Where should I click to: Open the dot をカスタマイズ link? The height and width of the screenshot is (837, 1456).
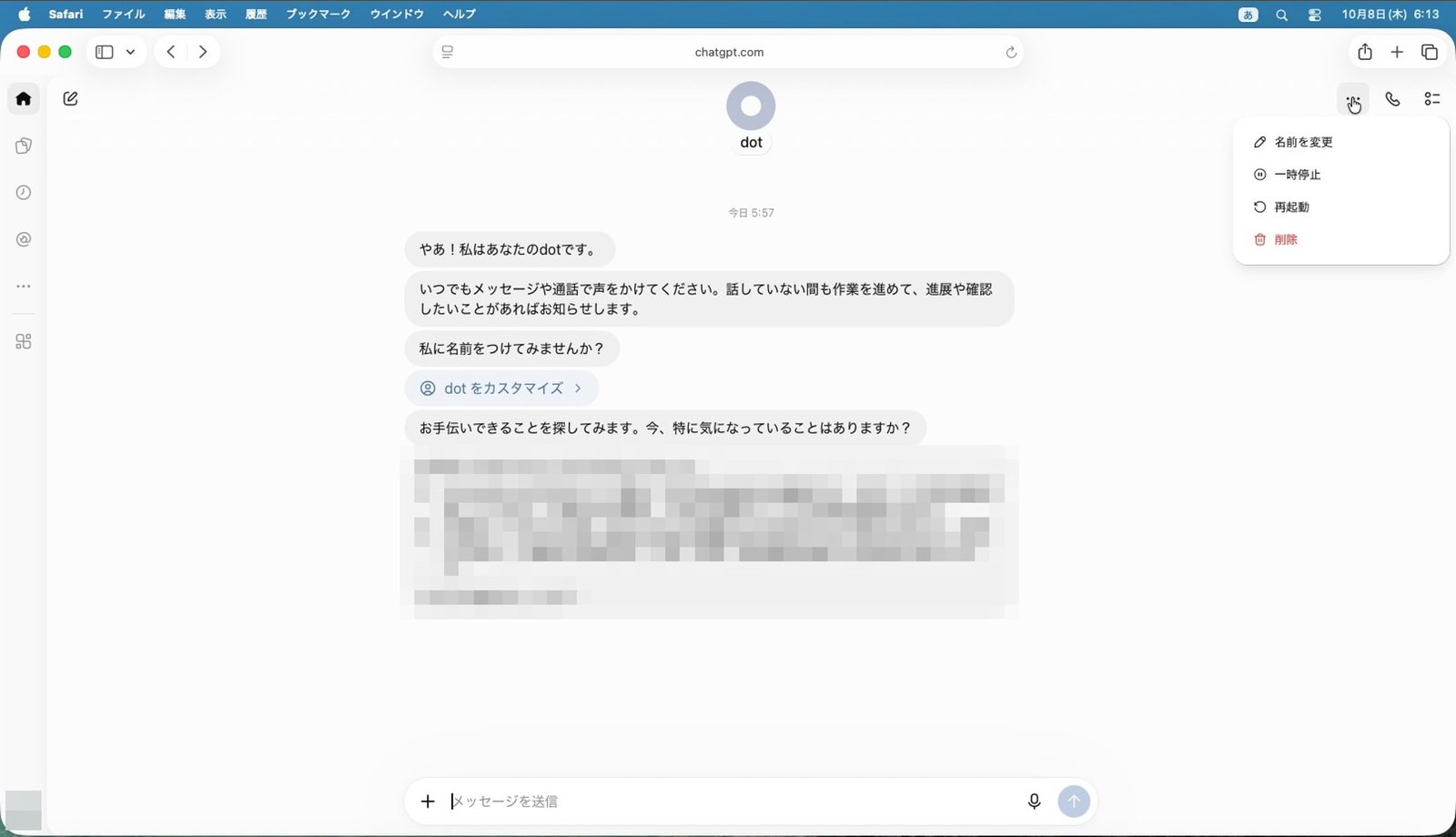[501, 388]
